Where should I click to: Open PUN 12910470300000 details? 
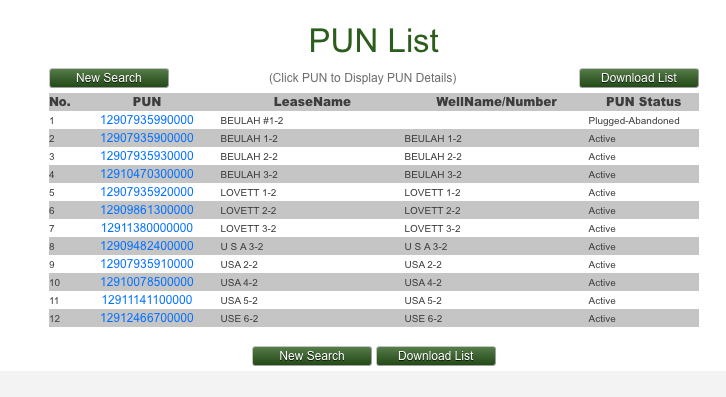(147, 174)
